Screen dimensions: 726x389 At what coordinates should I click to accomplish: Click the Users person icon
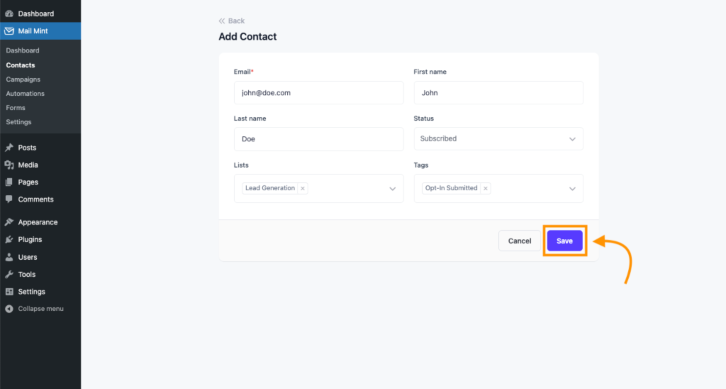coord(9,257)
